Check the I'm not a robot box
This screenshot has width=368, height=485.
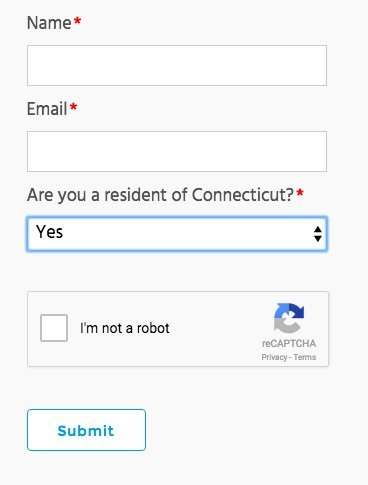[x=54, y=328]
